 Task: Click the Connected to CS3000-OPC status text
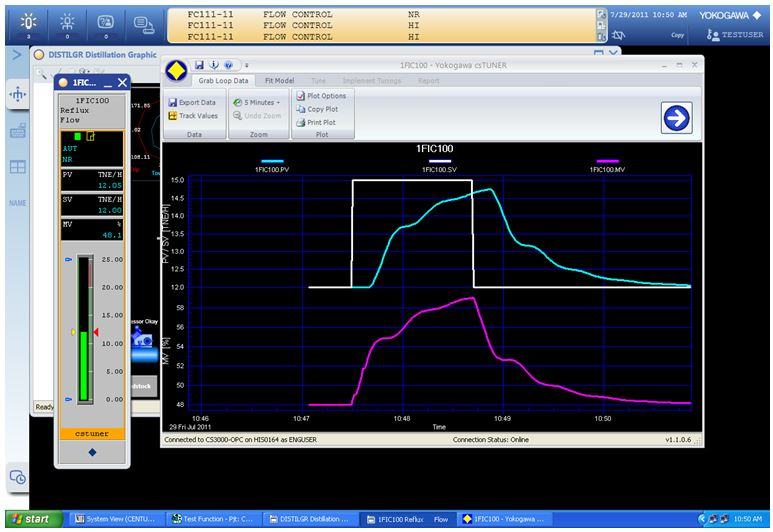(241, 440)
